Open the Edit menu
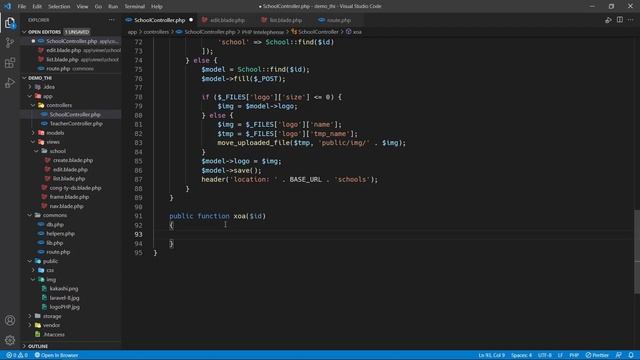Screen dimensions: 640x360 click(x=37, y=7)
